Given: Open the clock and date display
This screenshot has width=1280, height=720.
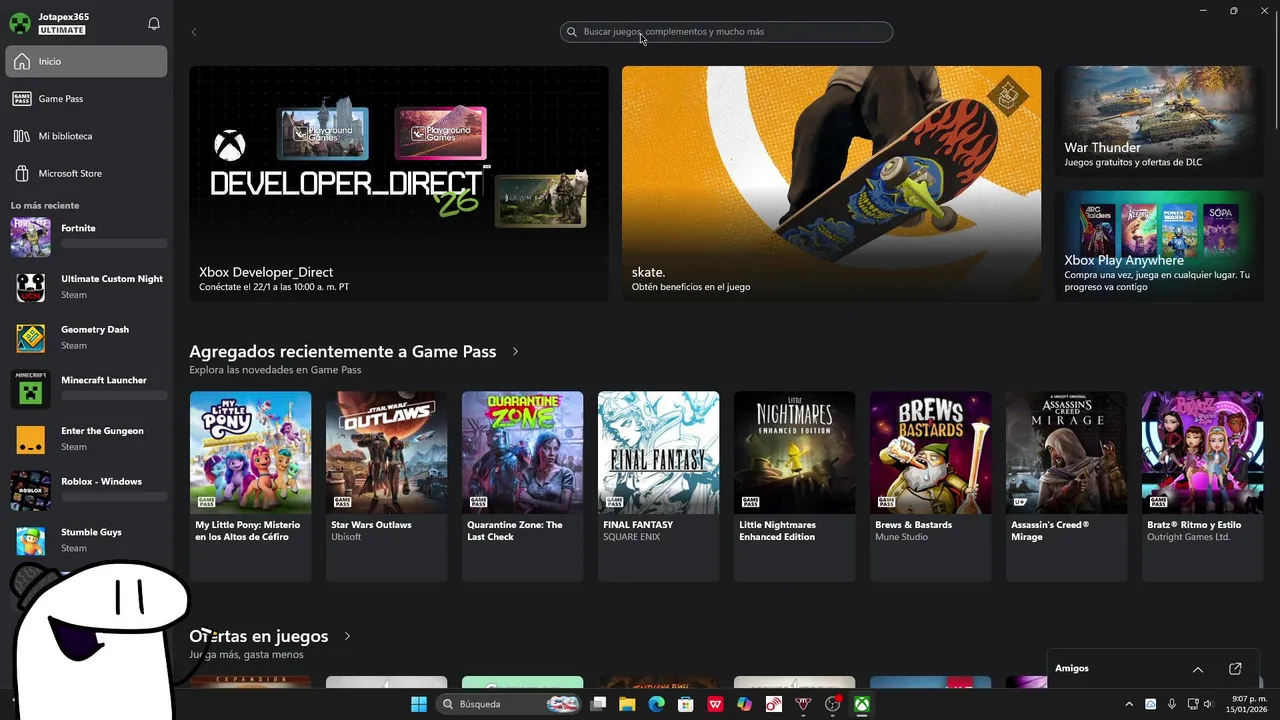Looking at the screenshot, I should pos(1249,704).
